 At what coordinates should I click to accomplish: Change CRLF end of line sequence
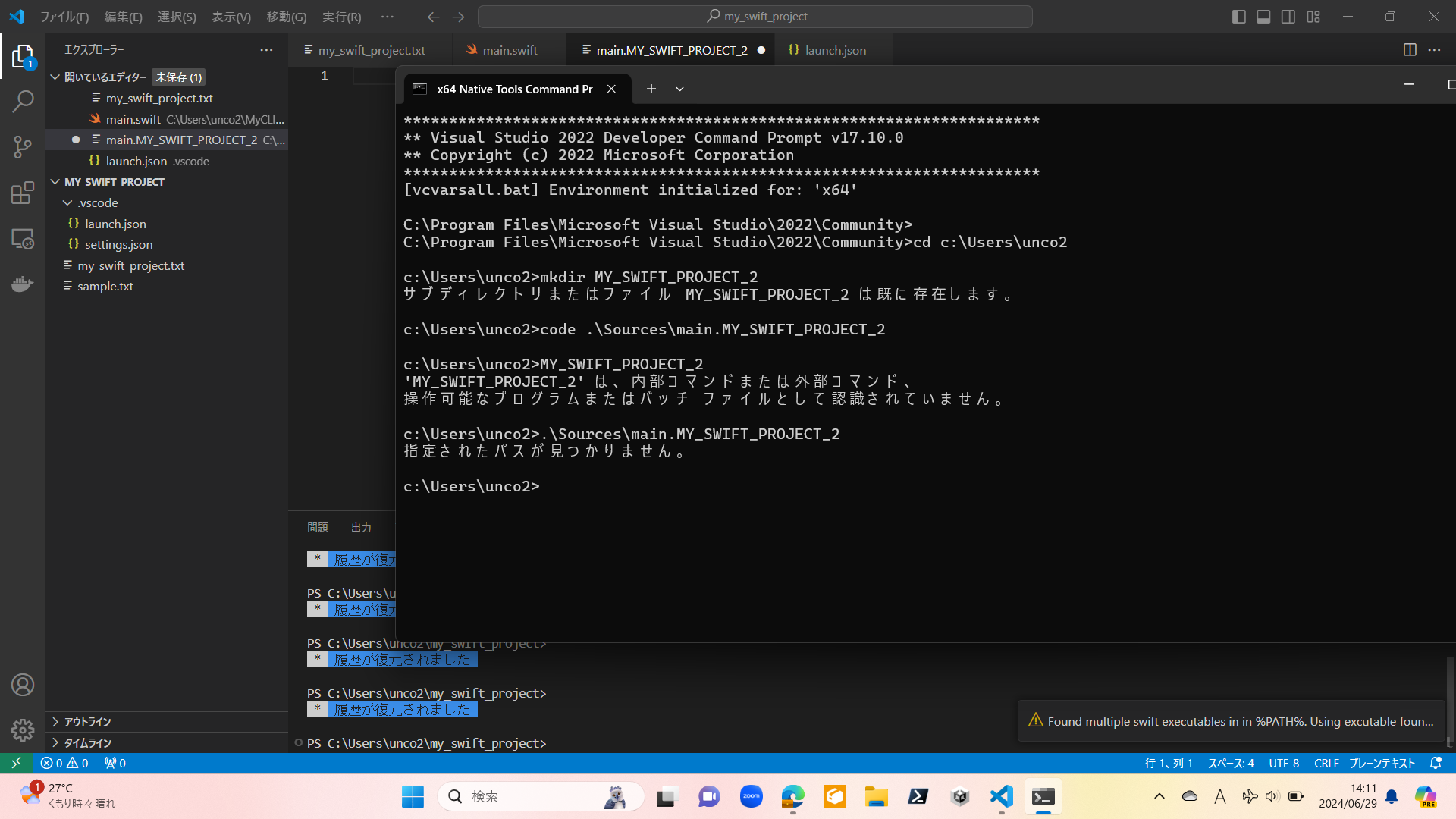click(x=1326, y=763)
